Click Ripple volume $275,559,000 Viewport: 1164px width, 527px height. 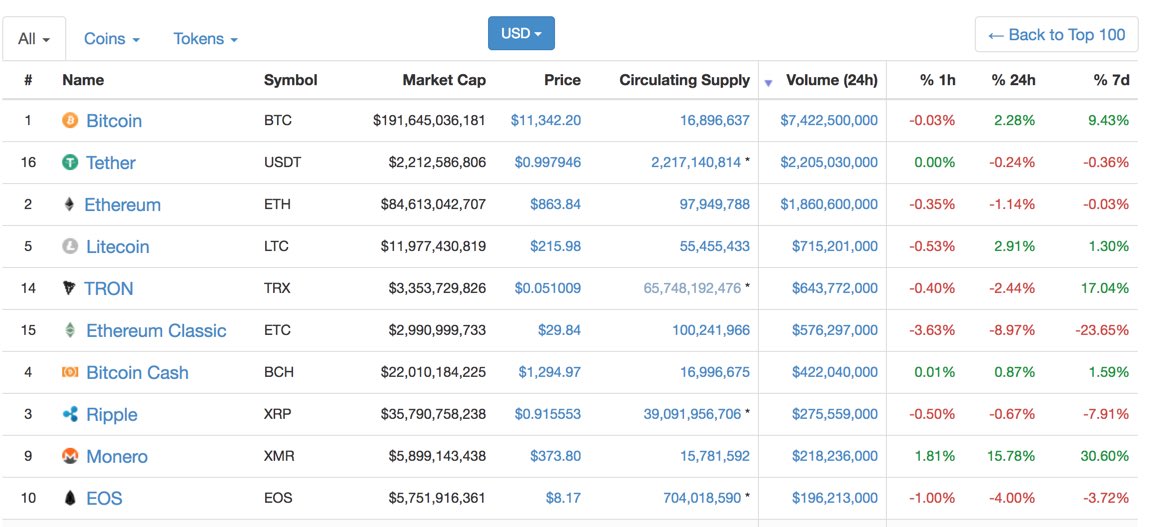834,414
